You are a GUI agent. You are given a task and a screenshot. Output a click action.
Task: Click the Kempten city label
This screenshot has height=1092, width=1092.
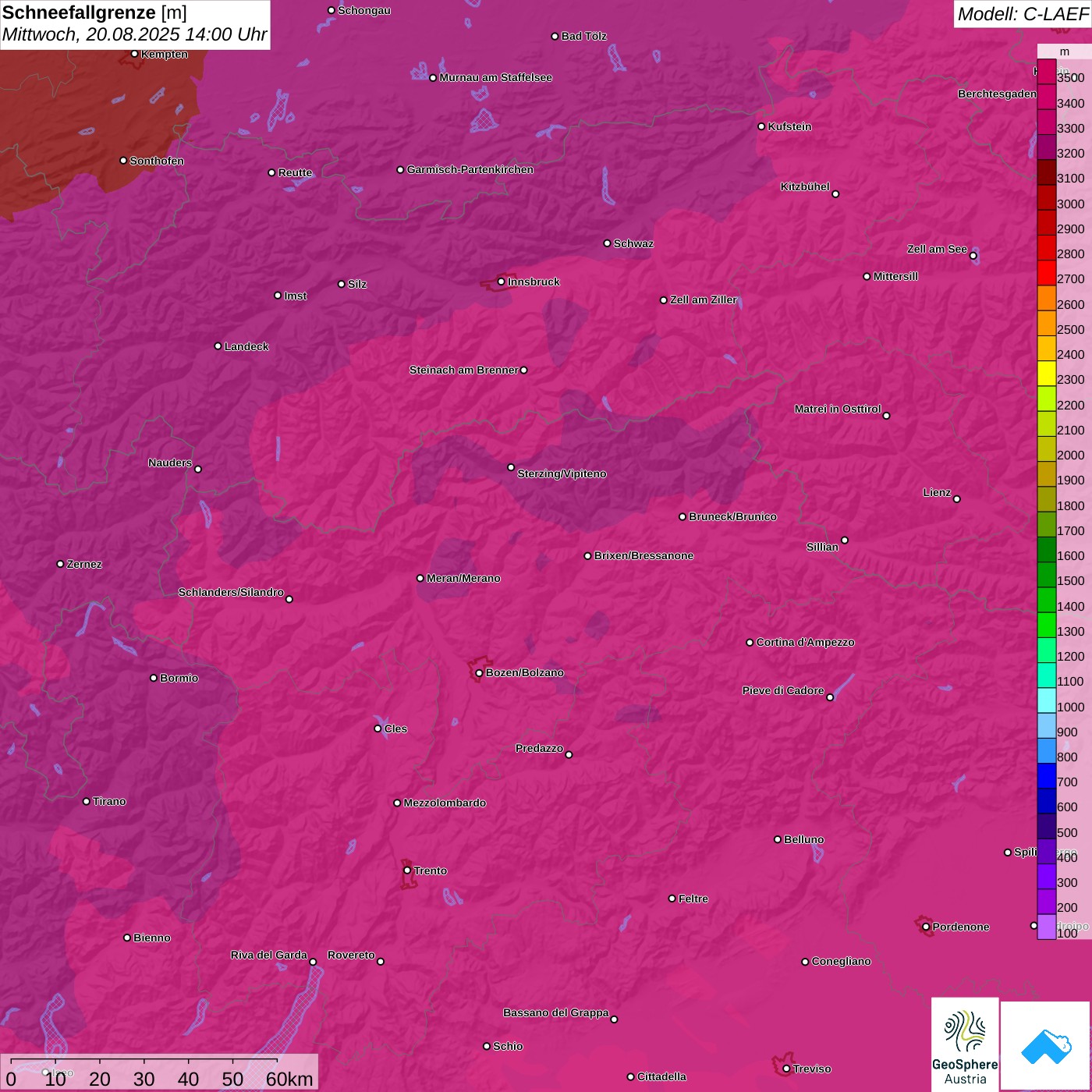coord(165,54)
